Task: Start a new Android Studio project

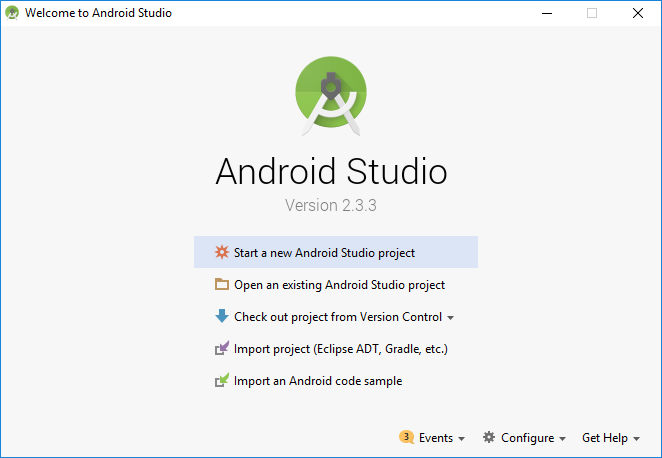Action: pos(336,252)
